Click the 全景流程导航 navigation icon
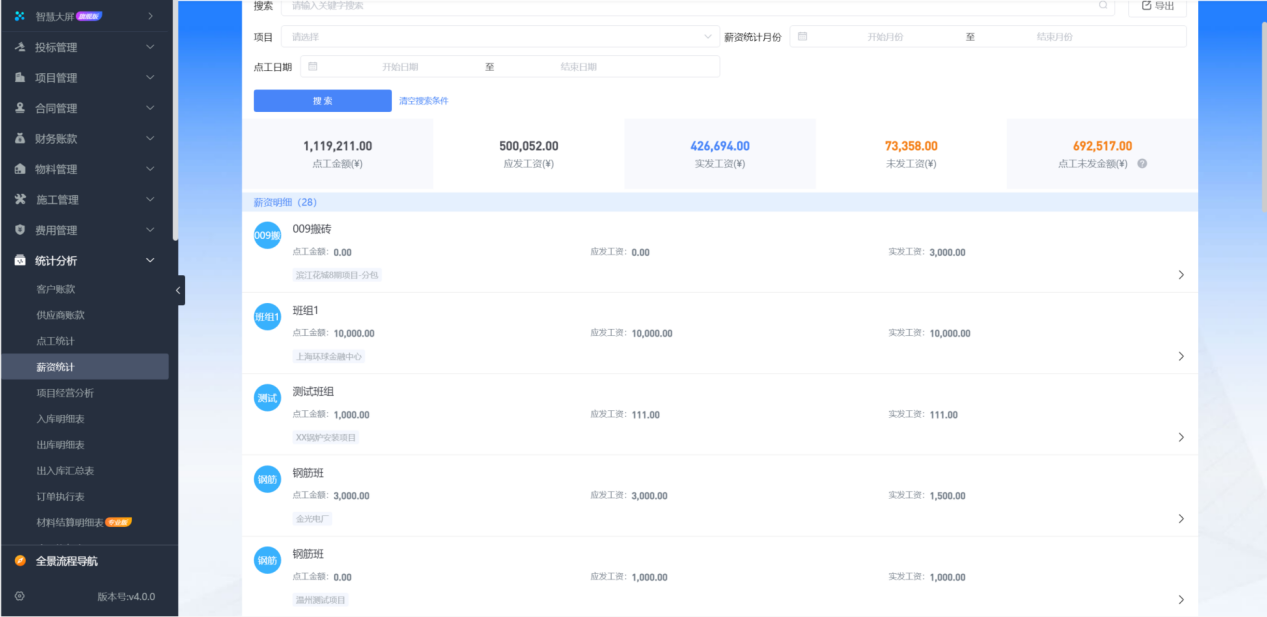This screenshot has height=617, width=1267. pos(20,561)
